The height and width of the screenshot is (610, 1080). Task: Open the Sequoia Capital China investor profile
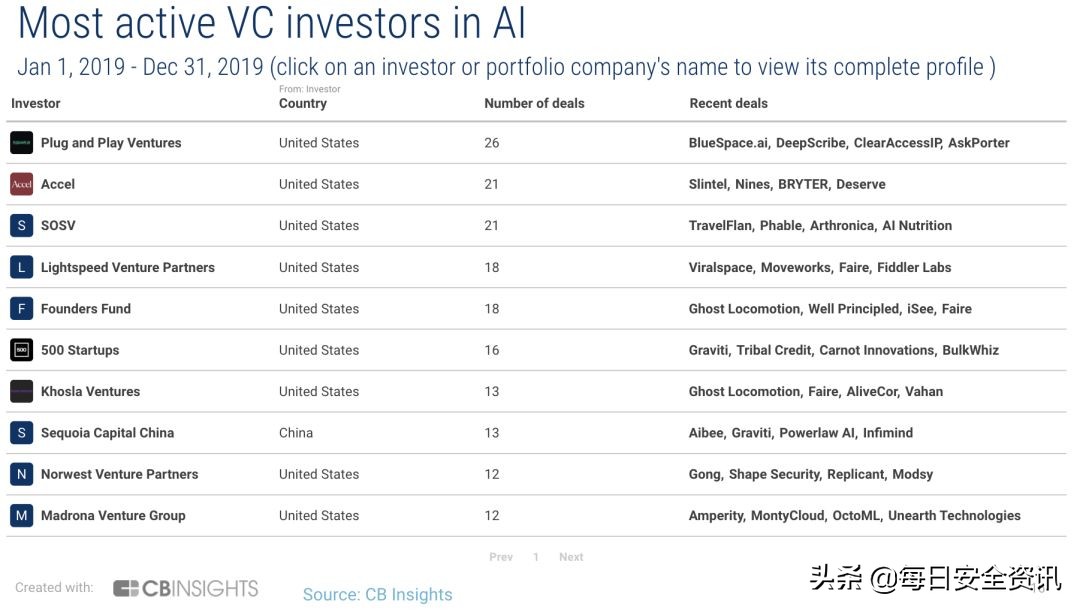(x=107, y=433)
